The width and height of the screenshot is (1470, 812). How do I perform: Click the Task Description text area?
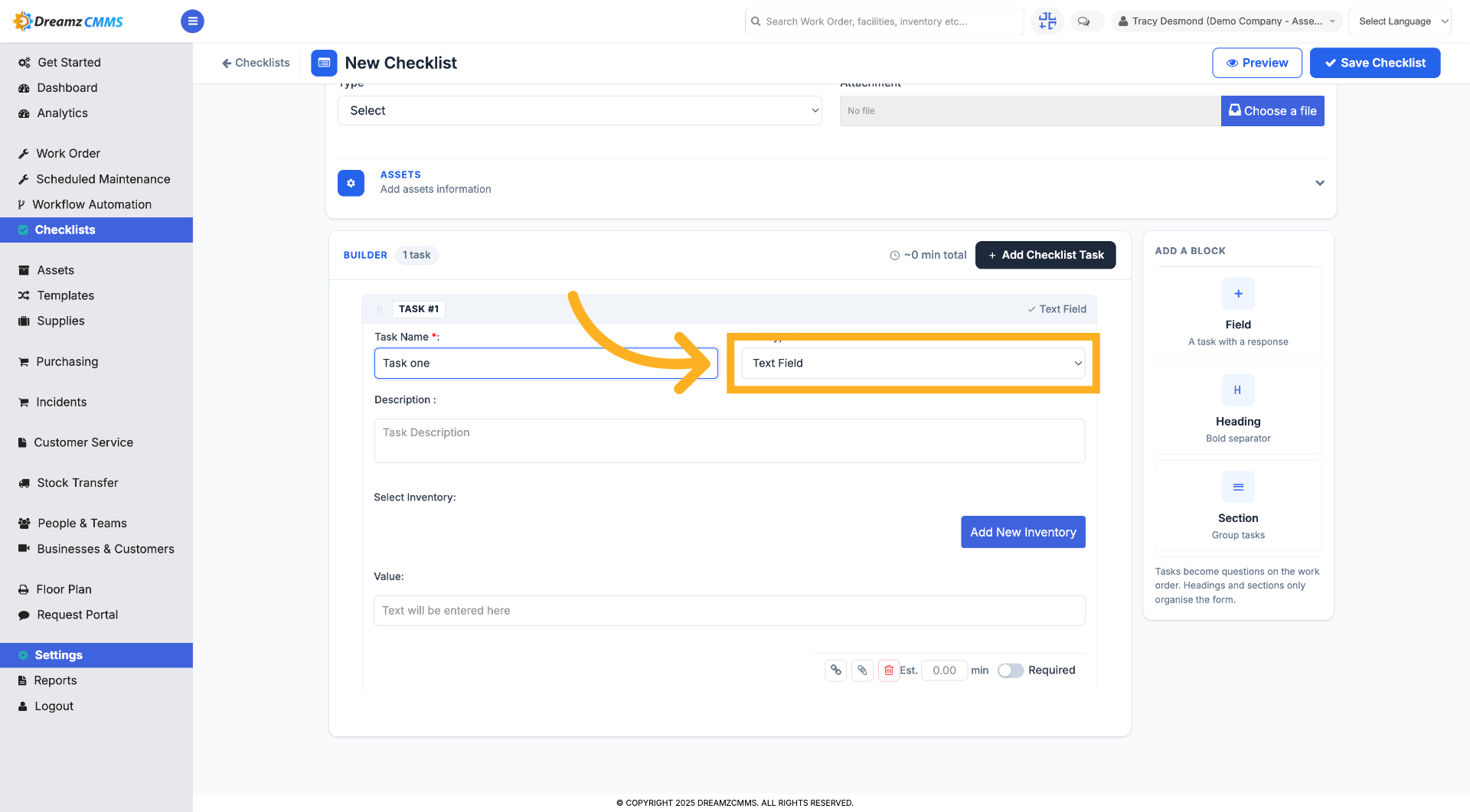tap(729, 441)
